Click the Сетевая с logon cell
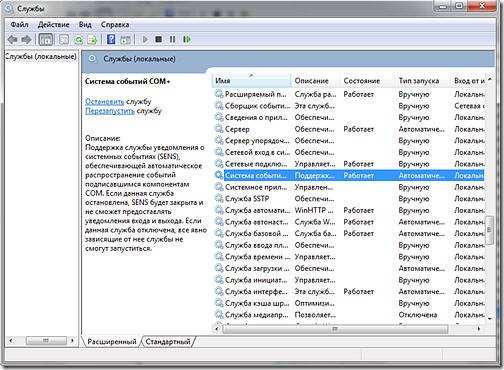This screenshot has width=504, height=370. point(469,106)
